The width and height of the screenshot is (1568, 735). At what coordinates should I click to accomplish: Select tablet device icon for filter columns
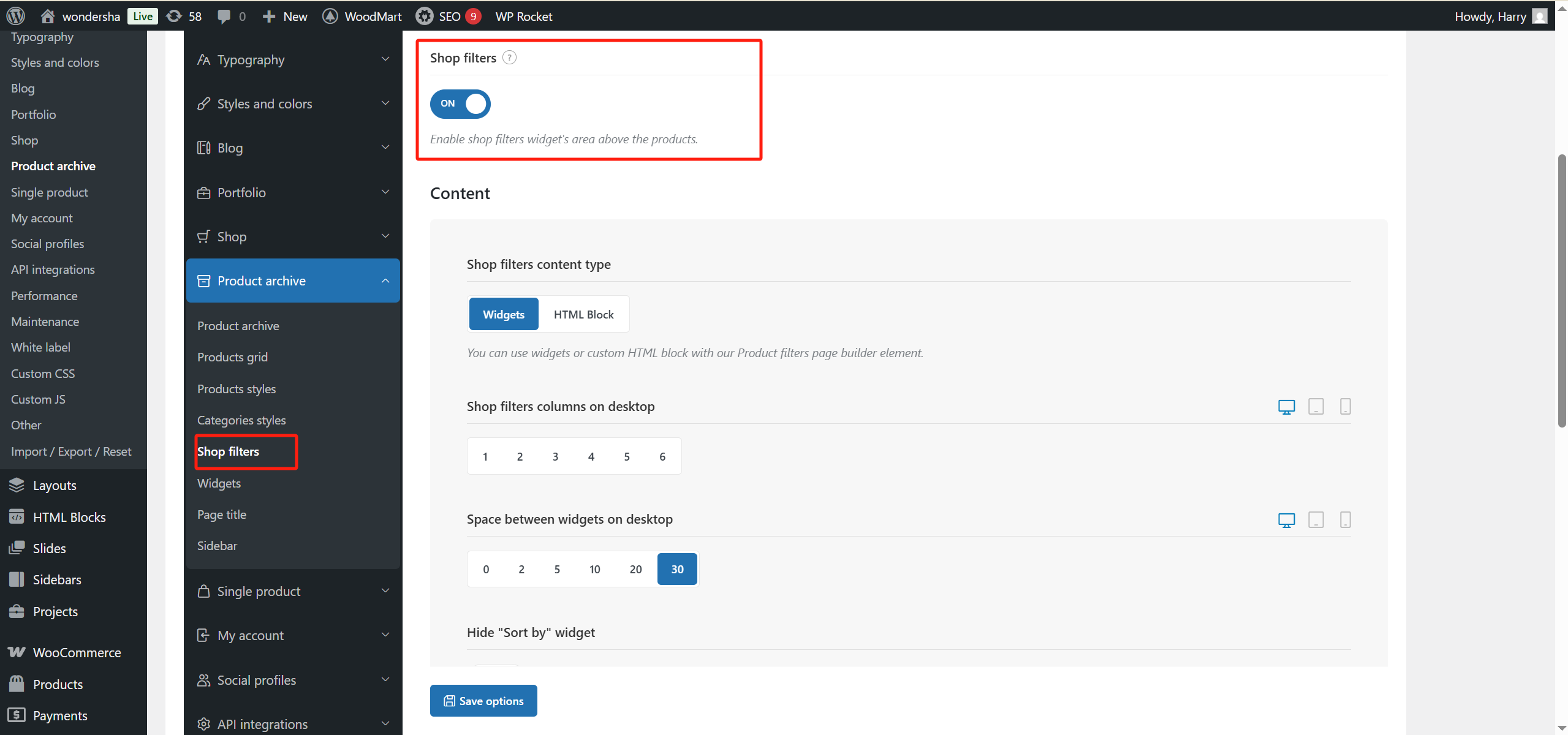1316,407
